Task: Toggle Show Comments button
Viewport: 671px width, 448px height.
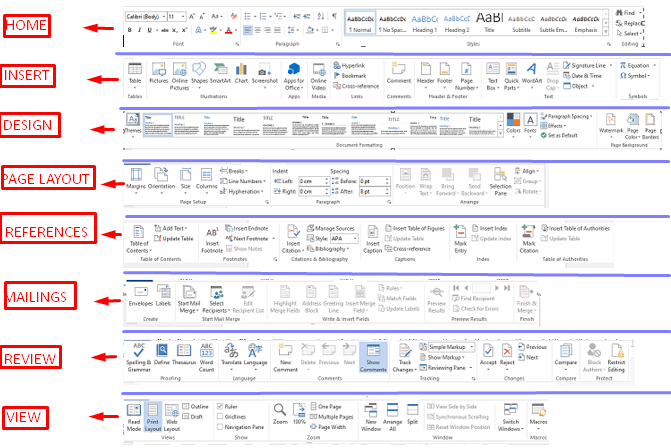Action: [x=373, y=358]
